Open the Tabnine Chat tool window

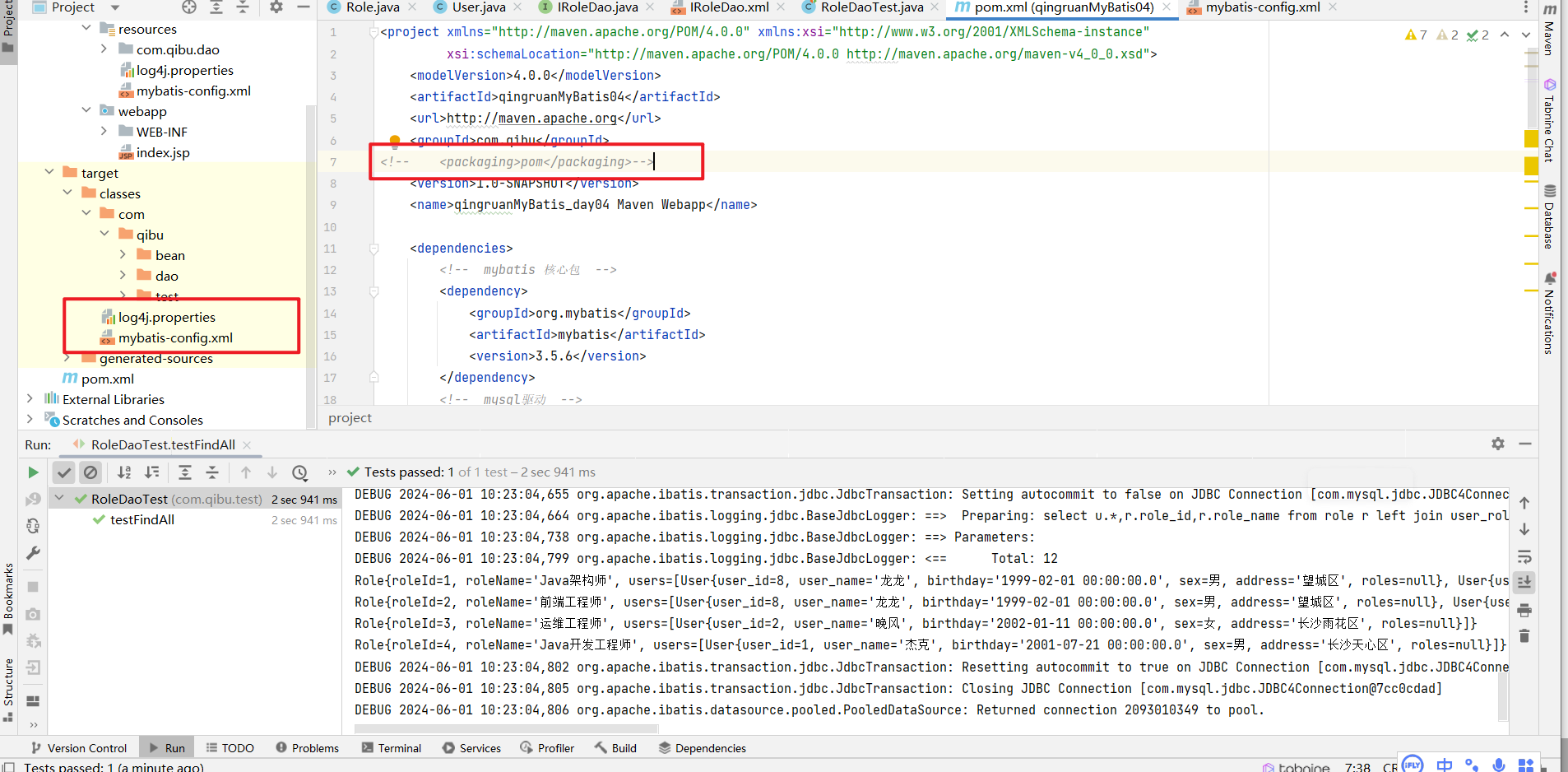click(1549, 120)
